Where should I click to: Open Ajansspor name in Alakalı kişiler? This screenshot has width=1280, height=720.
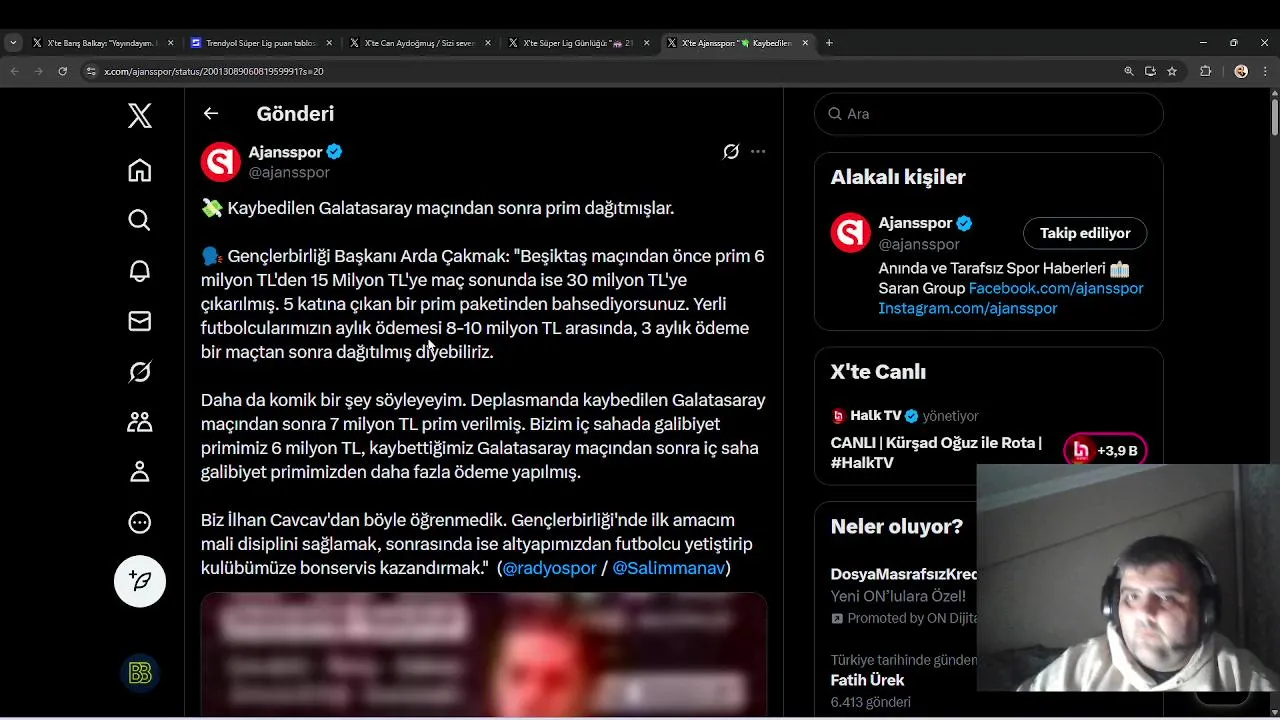[x=915, y=223]
